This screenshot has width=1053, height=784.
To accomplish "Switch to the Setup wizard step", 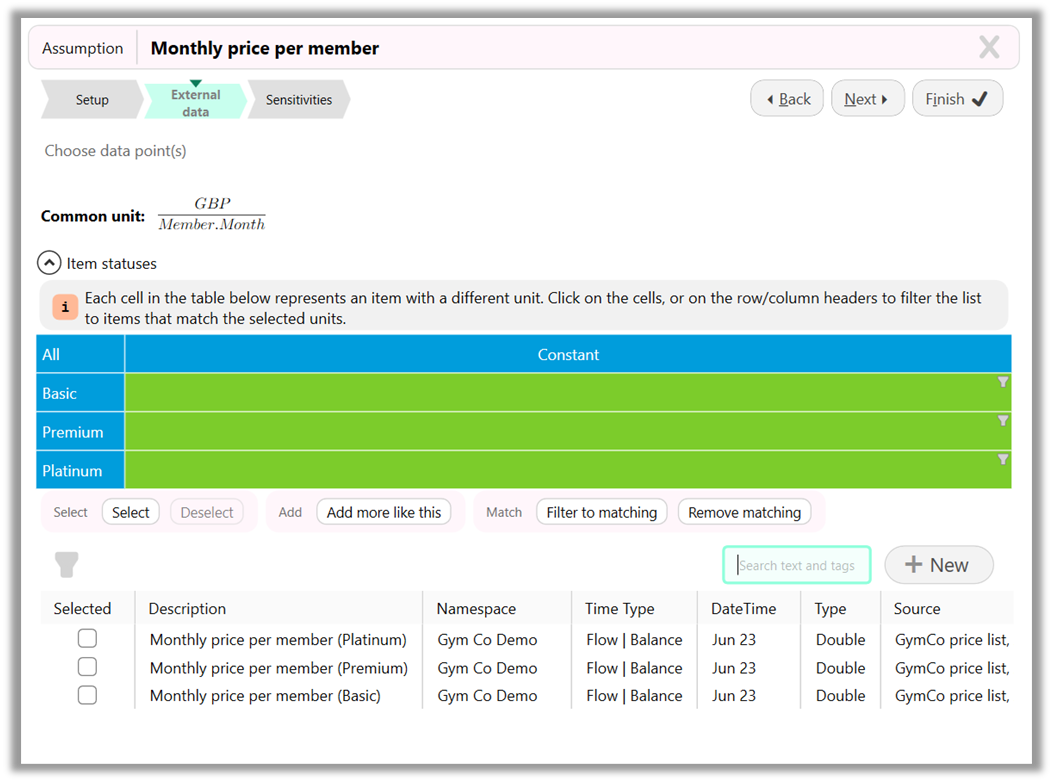I will coord(92,99).
